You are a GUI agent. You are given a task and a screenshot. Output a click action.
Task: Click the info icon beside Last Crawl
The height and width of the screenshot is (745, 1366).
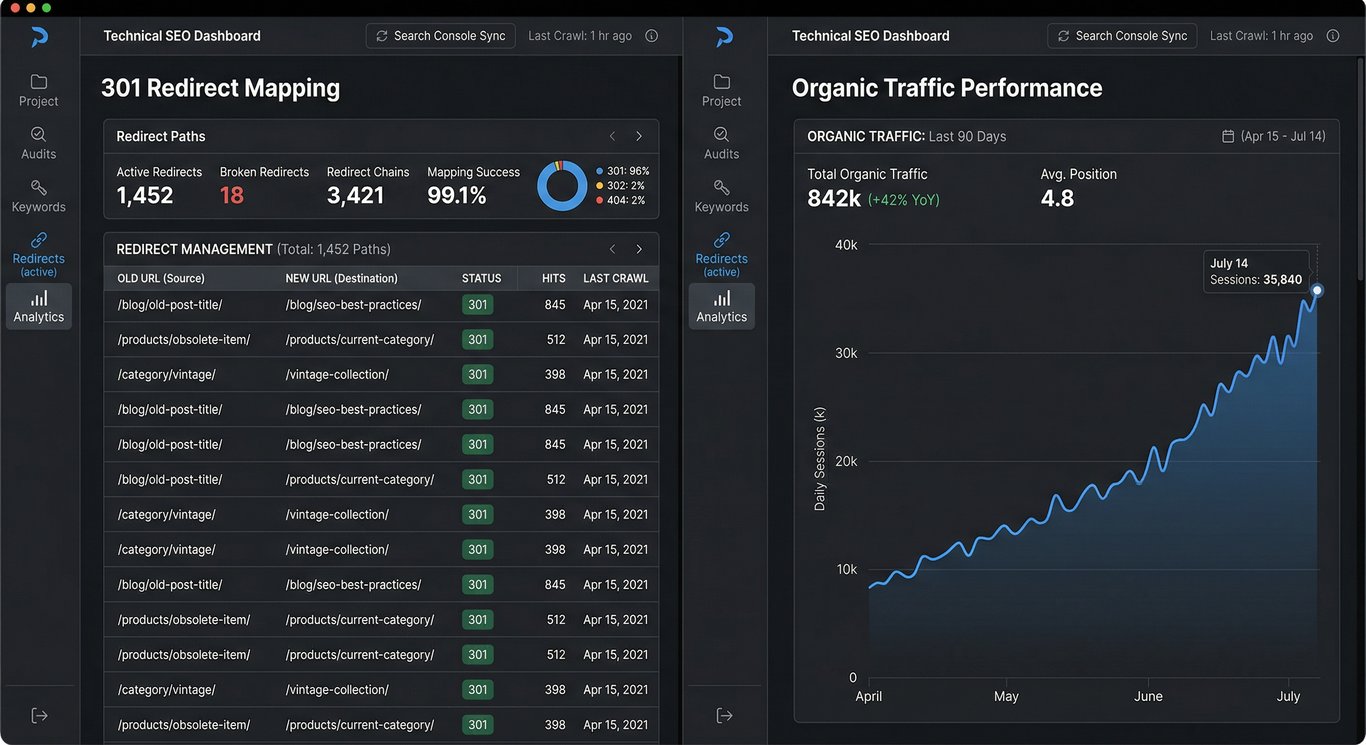click(652, 35)
